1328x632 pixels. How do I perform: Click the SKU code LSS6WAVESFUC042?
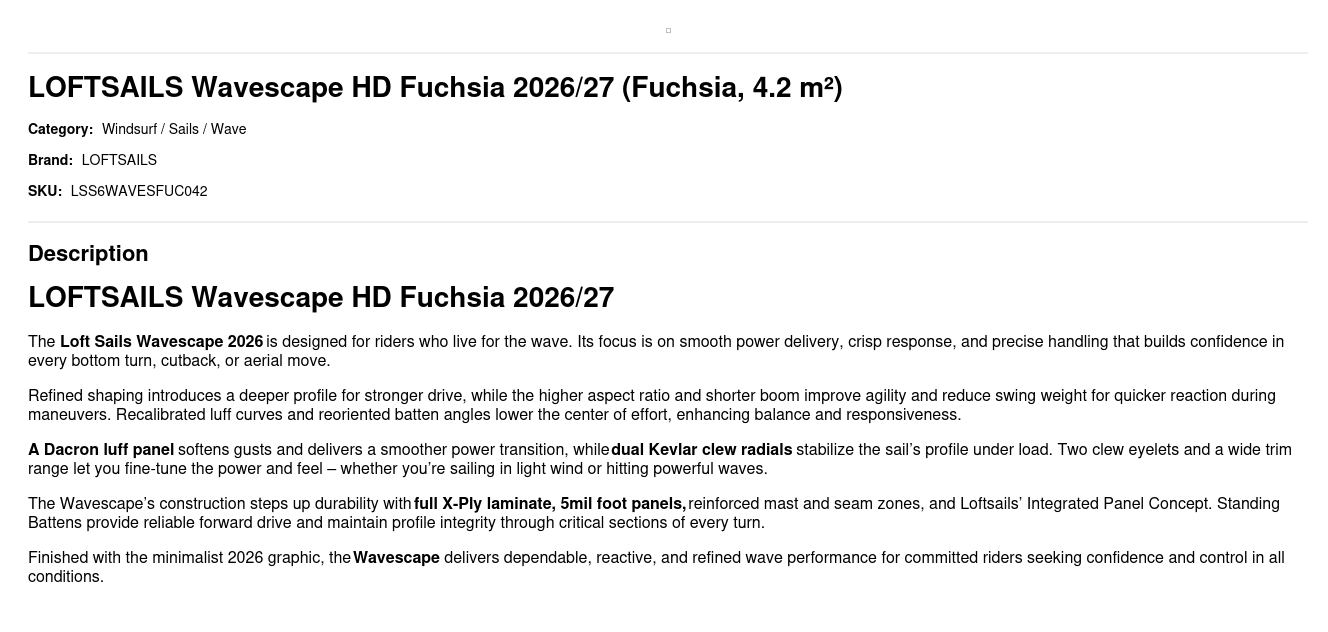pyautogui.click(x=139, y=191)
